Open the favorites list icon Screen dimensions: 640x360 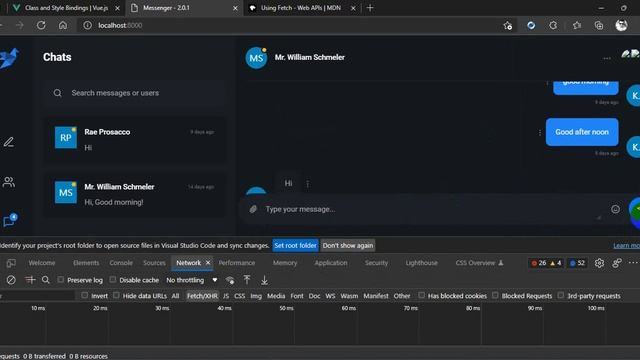coord(576,25)
